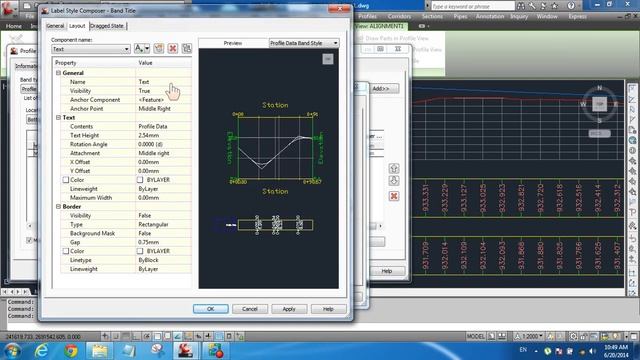Select the Visibility value True under General

pyautogui.click(x=163, y=91)
